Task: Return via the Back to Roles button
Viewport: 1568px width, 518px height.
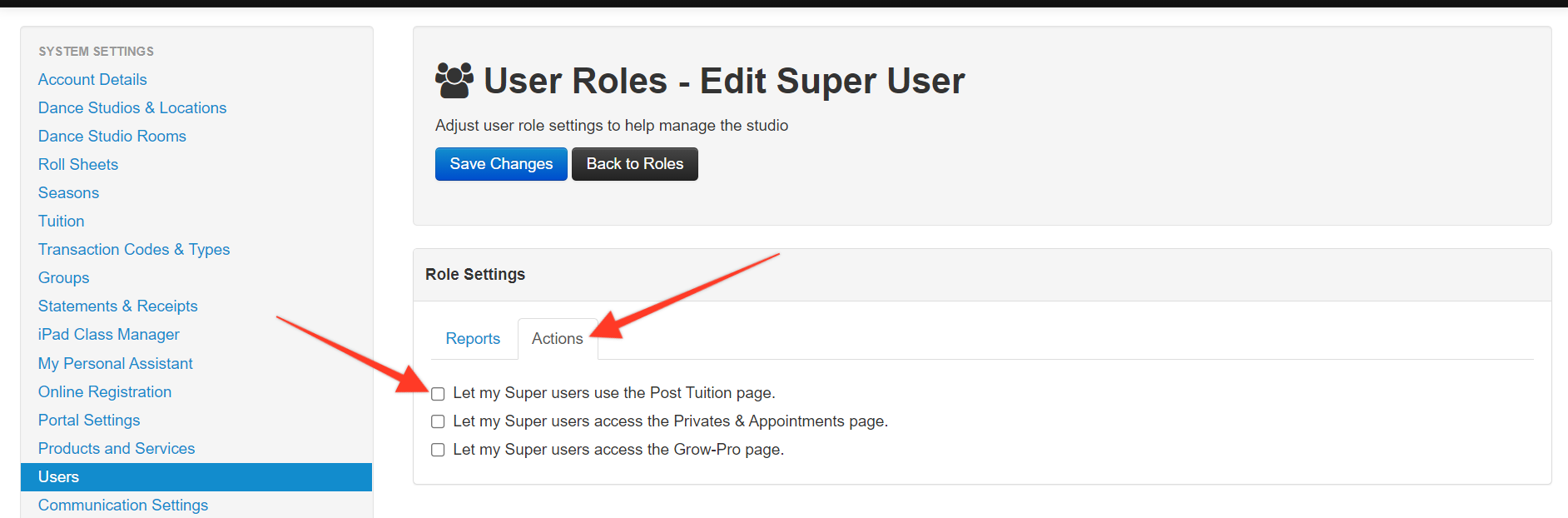Action: 635,164
